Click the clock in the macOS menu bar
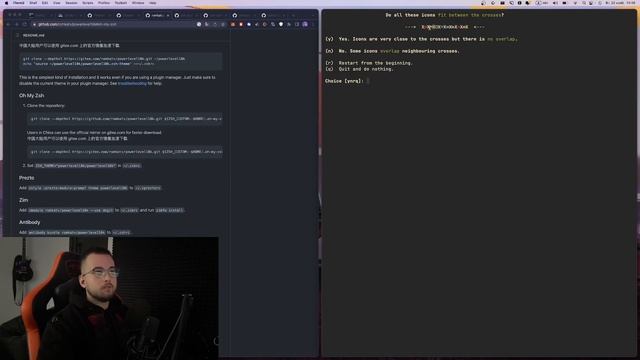The height and width of the screenshot is (360, 640). (620, 3)
